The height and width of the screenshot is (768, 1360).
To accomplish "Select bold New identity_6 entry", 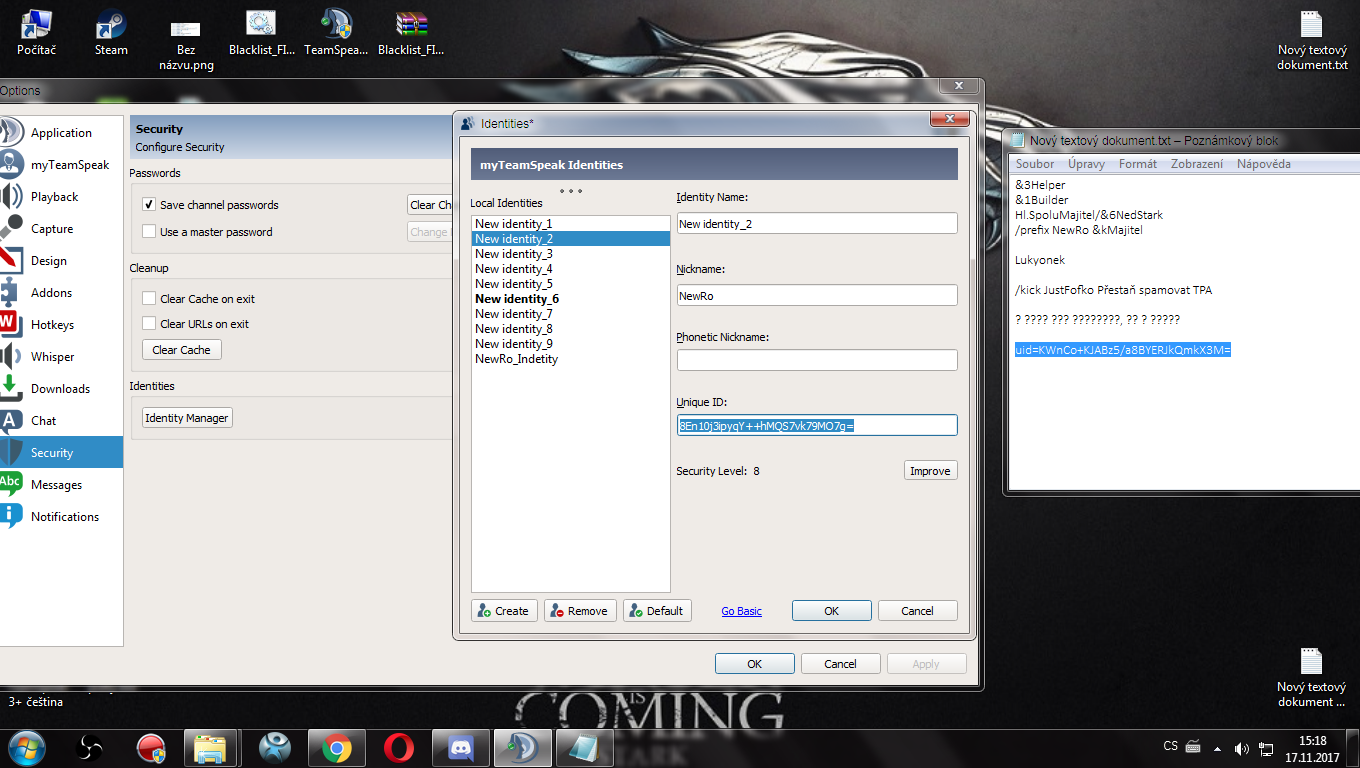I will pos(570,299).
